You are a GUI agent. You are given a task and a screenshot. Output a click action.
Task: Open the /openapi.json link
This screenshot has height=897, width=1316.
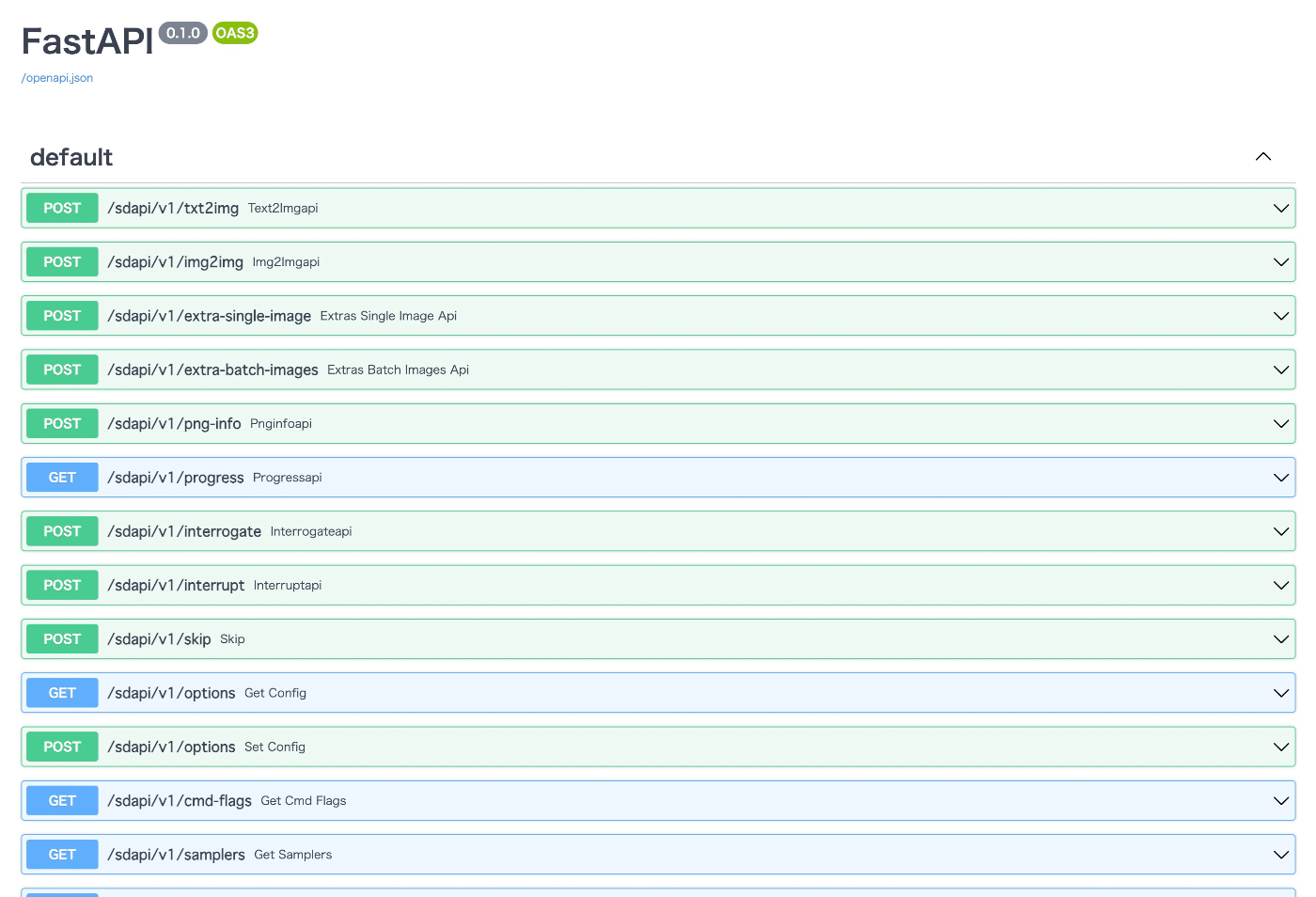[57, 78]
